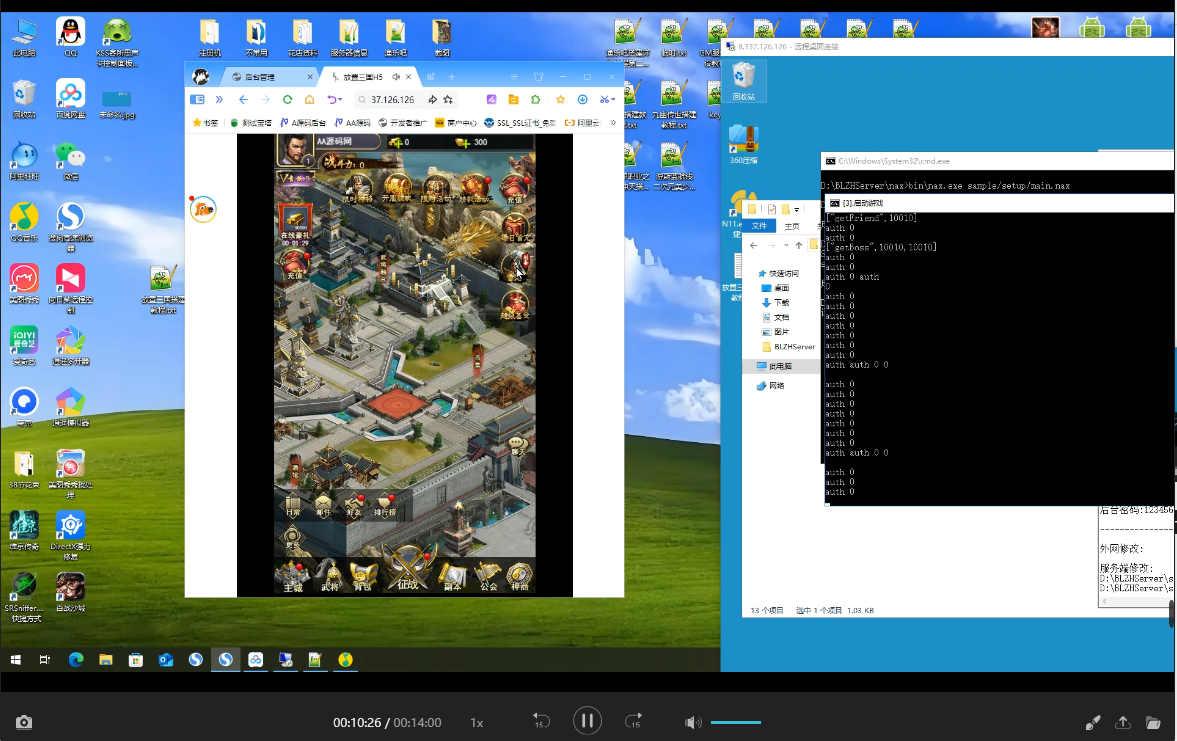The height and width of the screenshot is (741, 1177).
Task: Open Microsoft Edge from the taskbar
Action: [76, 660]
